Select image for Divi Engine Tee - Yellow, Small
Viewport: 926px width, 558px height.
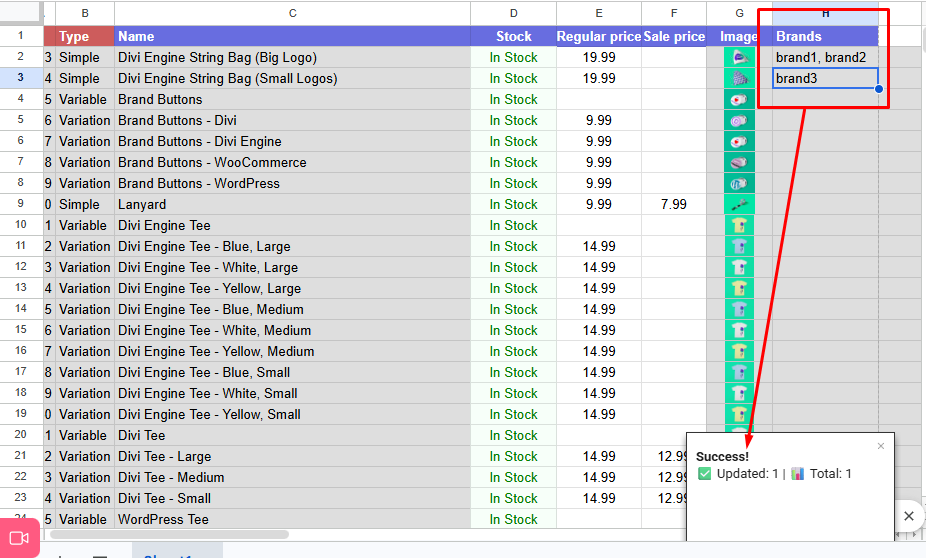click(x=739, y=415)
